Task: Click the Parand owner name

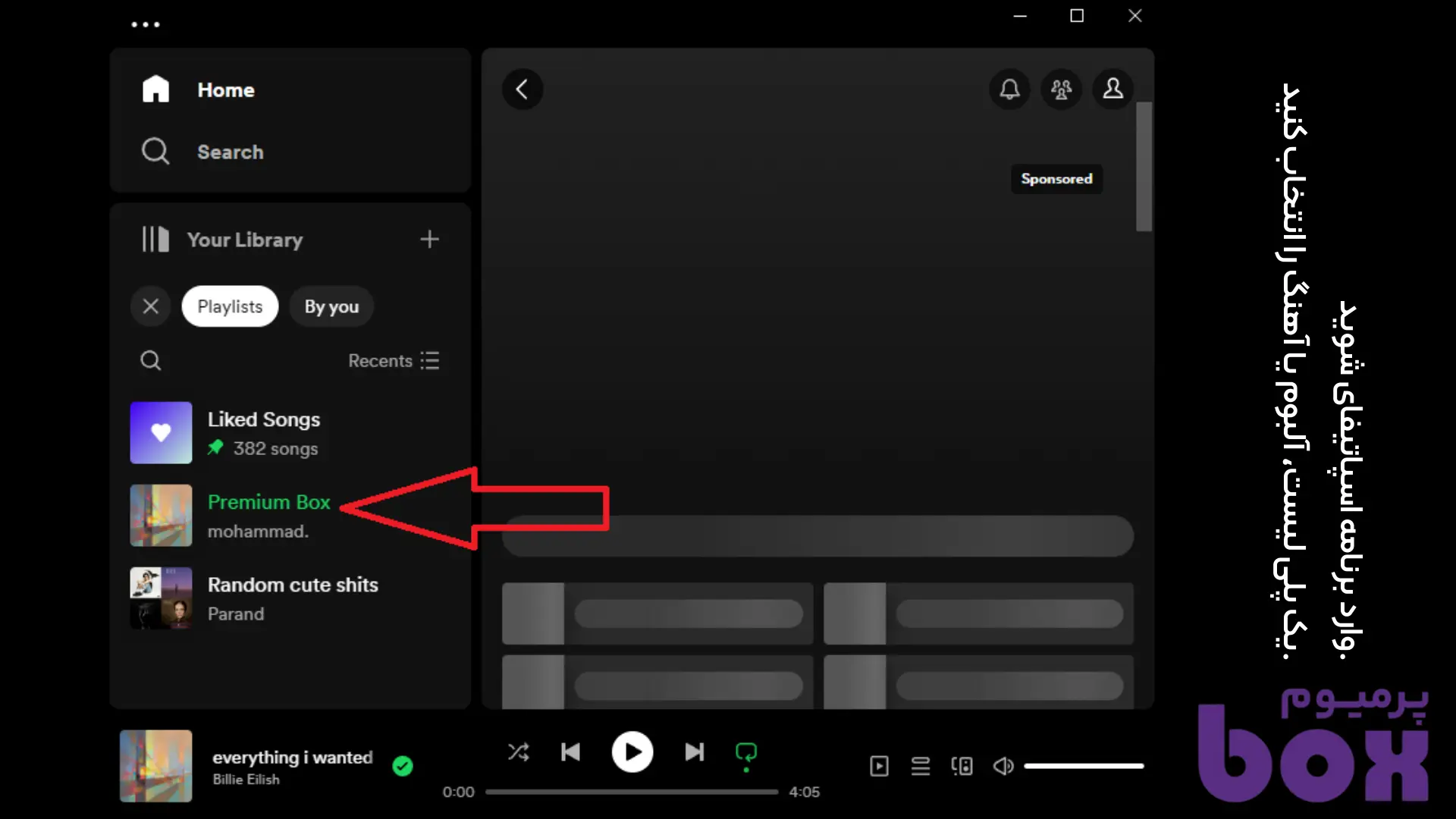Action: 236,614
